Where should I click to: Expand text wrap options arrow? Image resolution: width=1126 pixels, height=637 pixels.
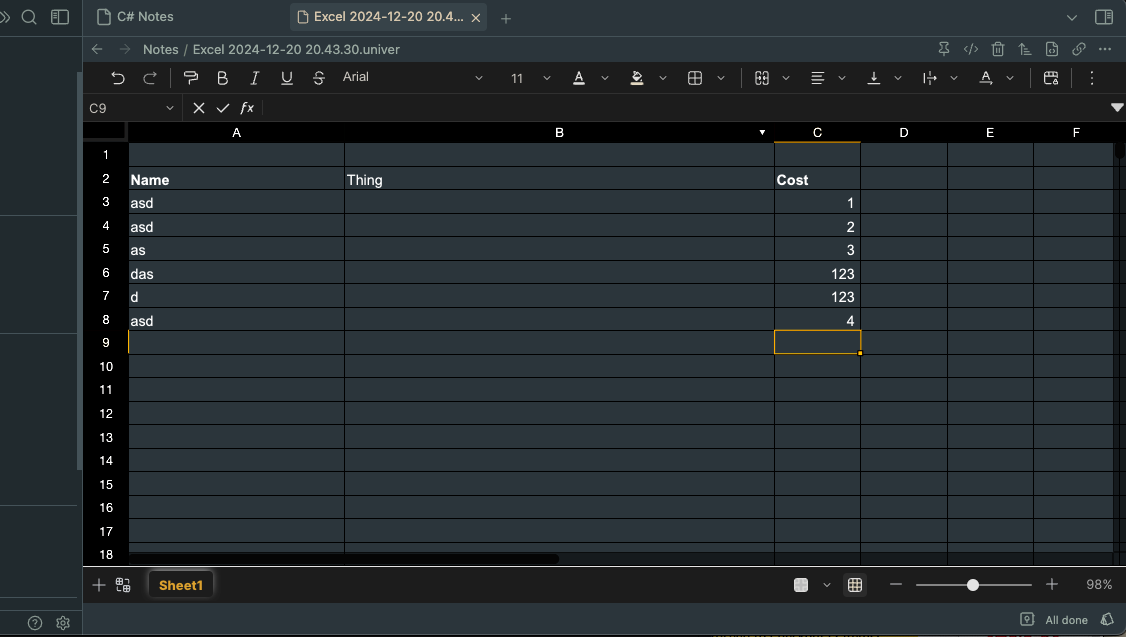tap(954, 78)
